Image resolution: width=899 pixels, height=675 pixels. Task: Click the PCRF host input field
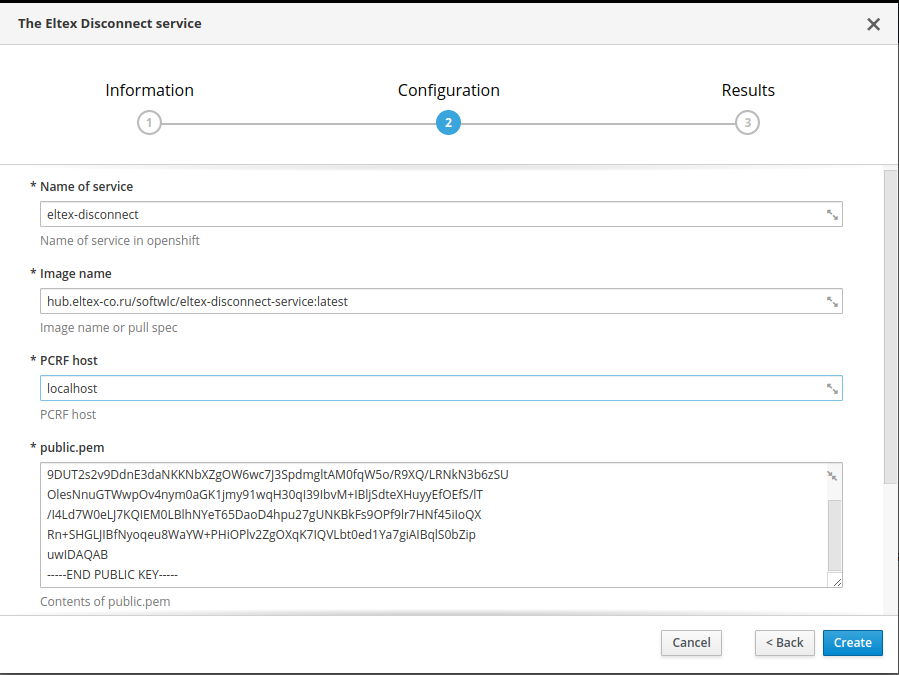click(x=430, y=389)
